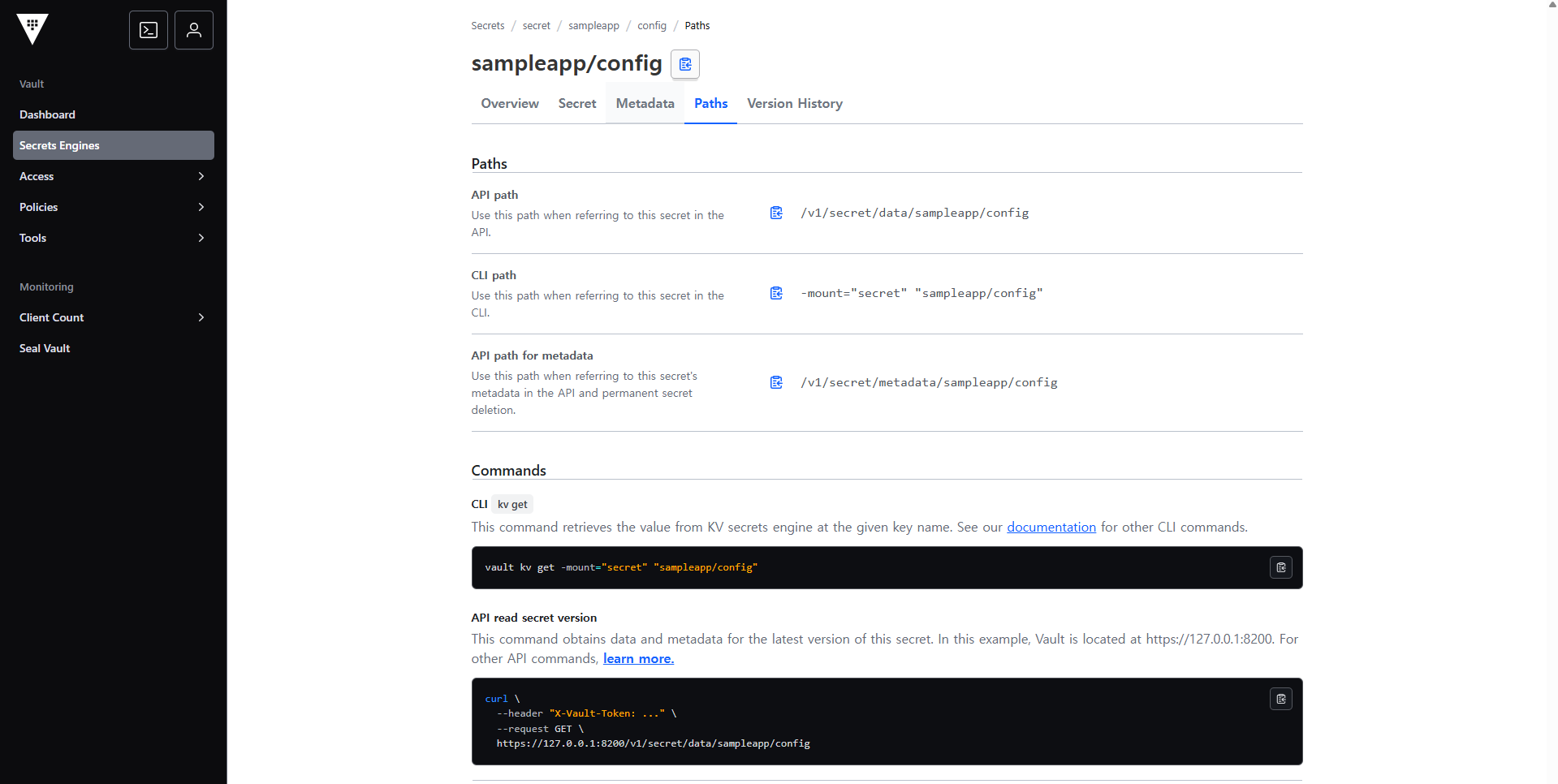Expand the Policies sidebar section
The width and height of the screenshot is (1558, 784).
pos(201,207)
